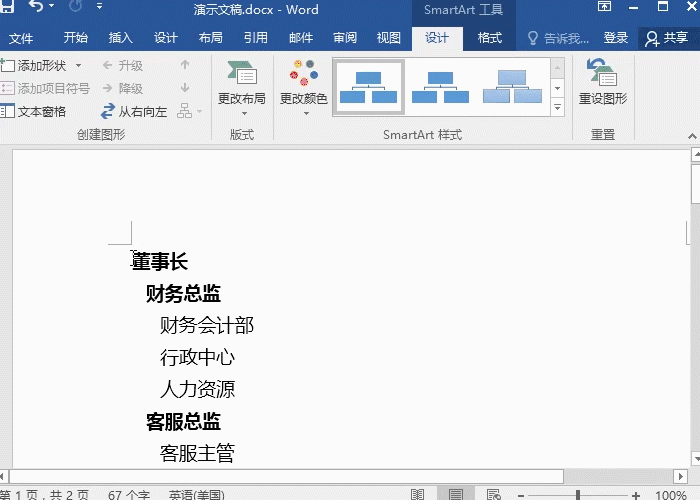
Task: Click the zoom slider handle
Action: 578,495
